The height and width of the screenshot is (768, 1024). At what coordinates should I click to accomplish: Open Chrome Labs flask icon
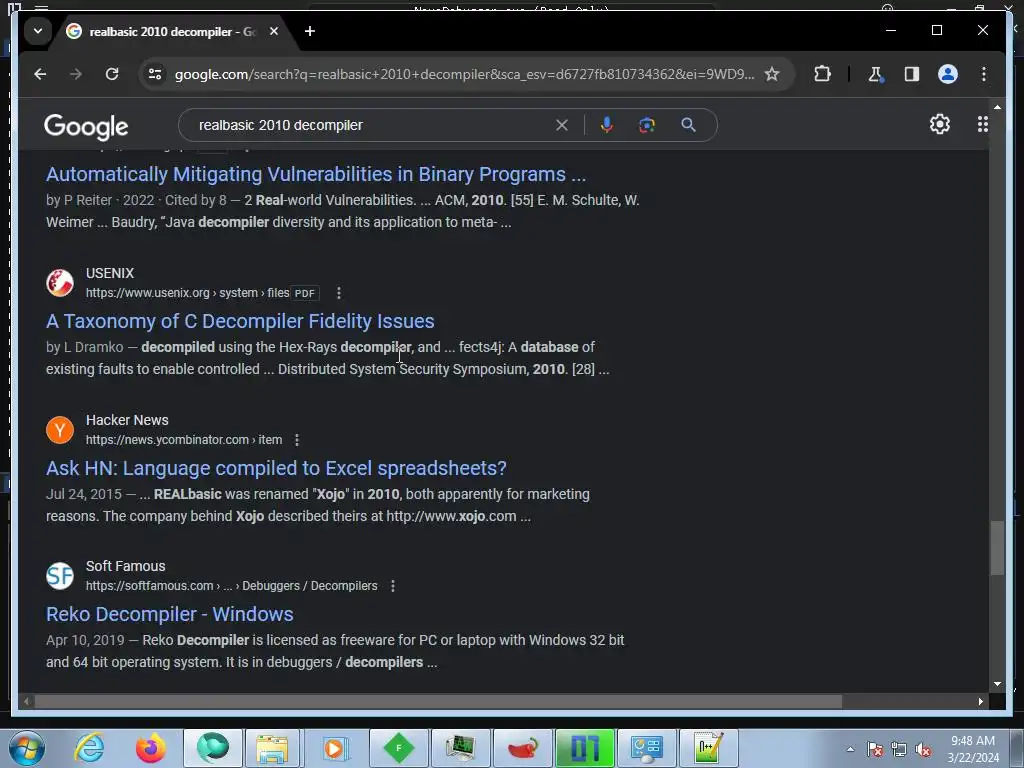(875, 74)
